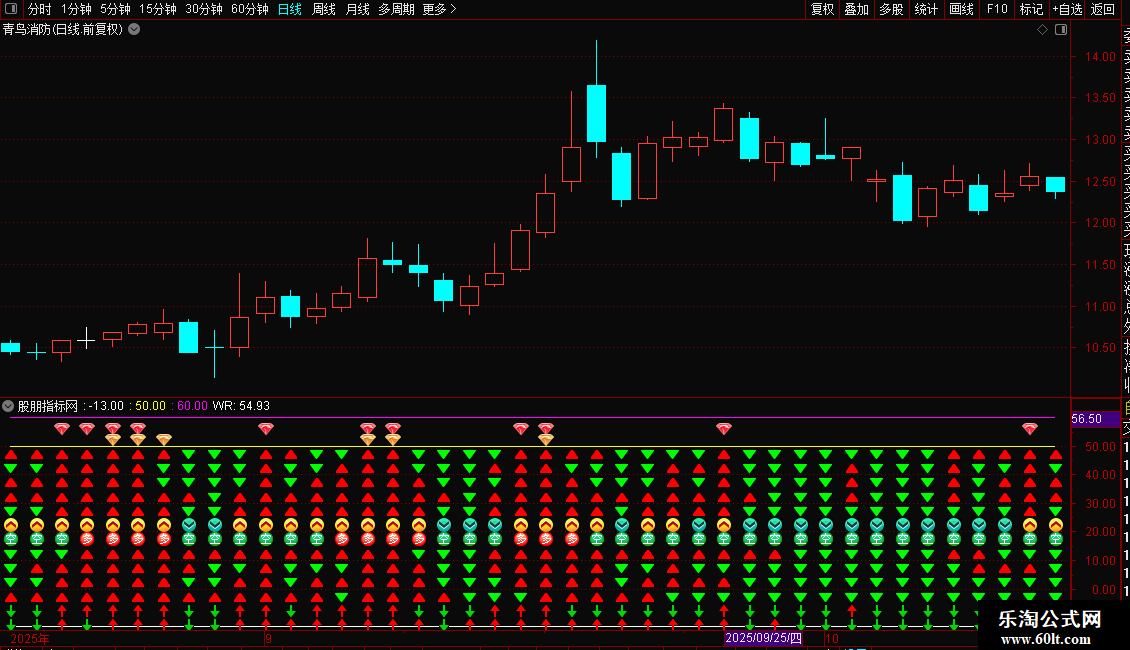This screenshot has width=1130, height=650.
Task: Open the 统计 statistics tool
Action: click(926, 9)
